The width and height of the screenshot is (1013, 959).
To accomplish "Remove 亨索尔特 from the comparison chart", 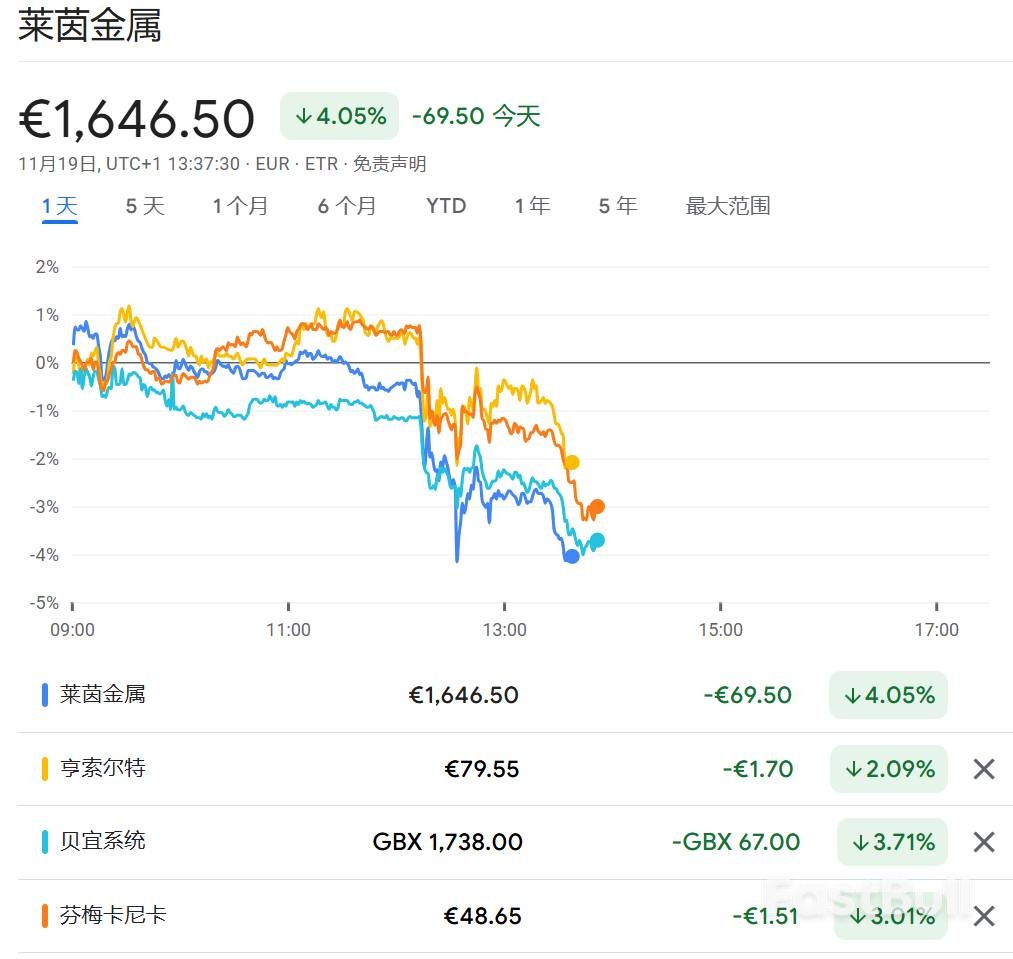I will 983,769.
